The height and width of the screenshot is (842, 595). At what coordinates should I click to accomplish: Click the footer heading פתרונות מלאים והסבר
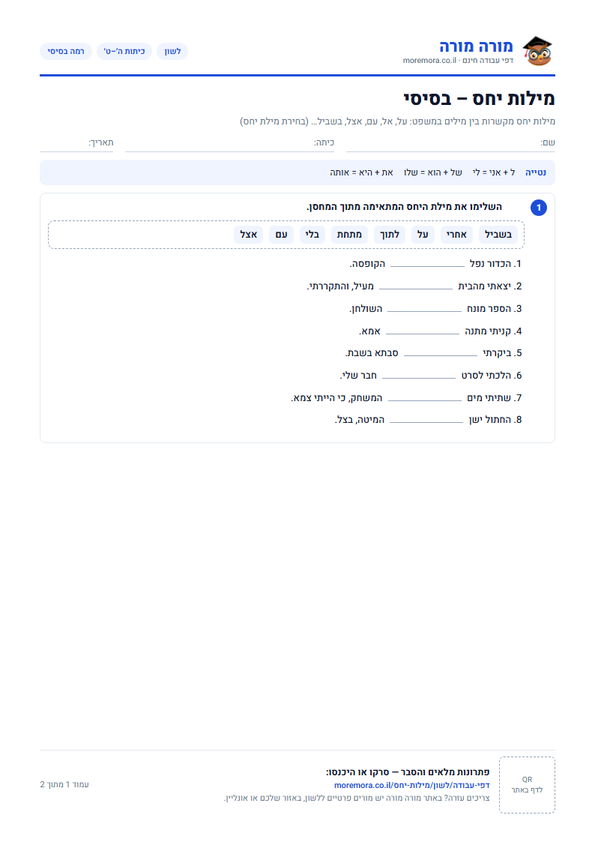click(x=408, y=772)
